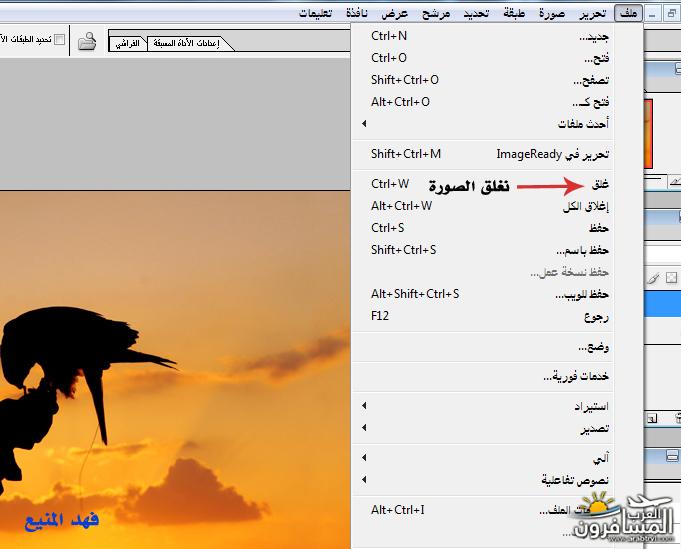
Task: Open the تحديد menu
Action: pos(476,13)
